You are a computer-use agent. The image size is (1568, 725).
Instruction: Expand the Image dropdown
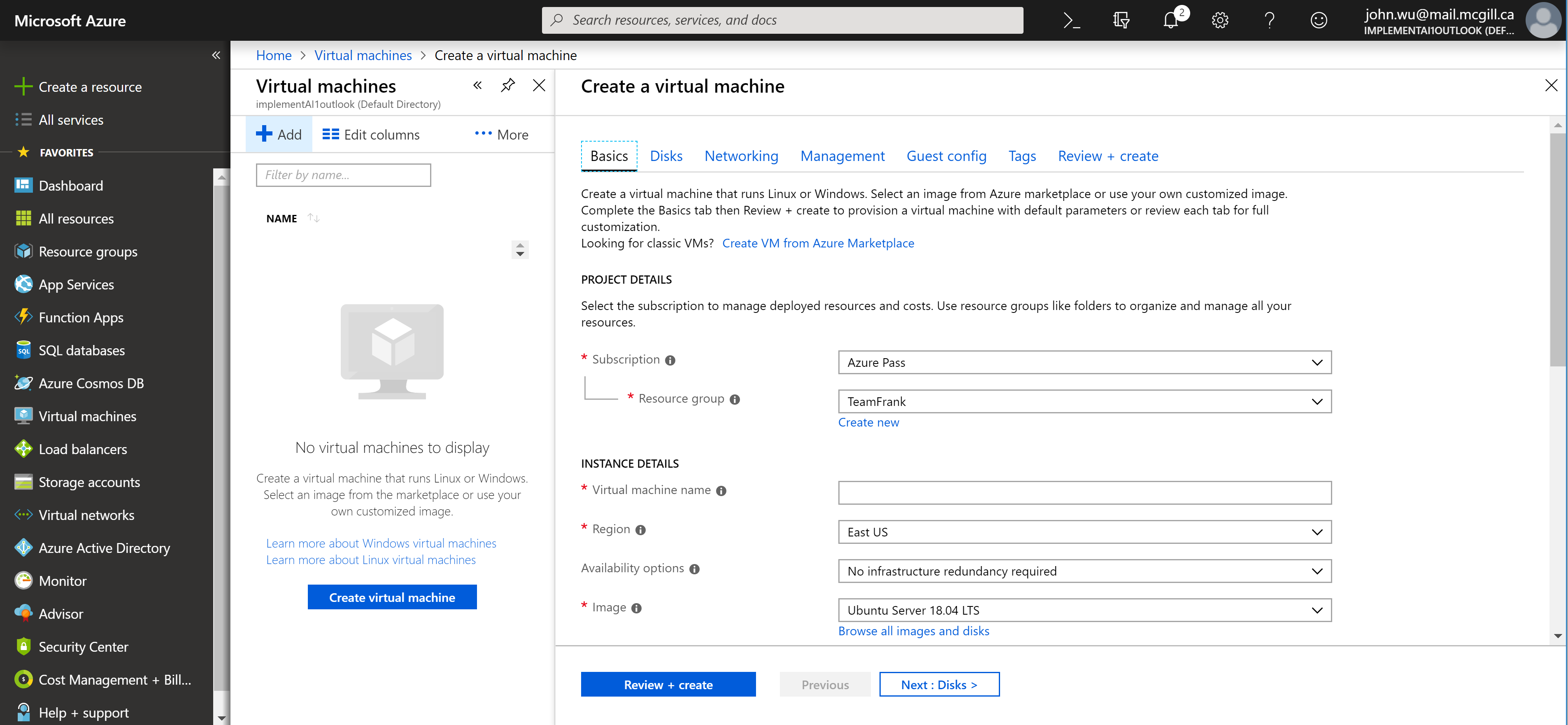[1084, 610]
